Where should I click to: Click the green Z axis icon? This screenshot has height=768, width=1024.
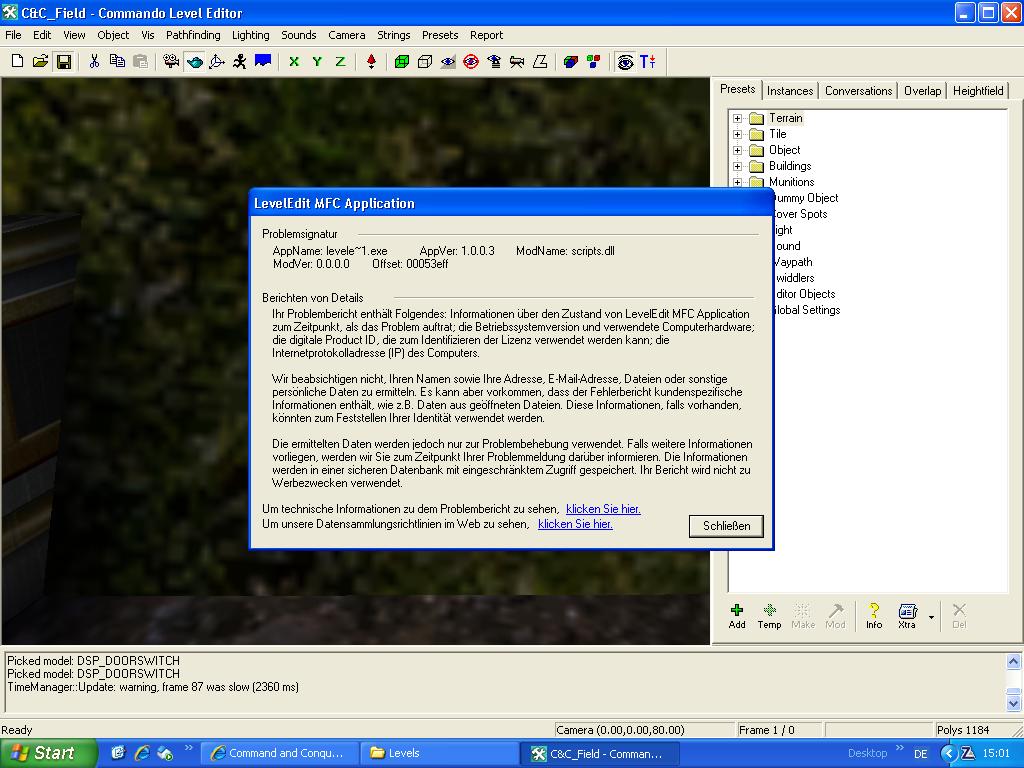coord(340,62)
